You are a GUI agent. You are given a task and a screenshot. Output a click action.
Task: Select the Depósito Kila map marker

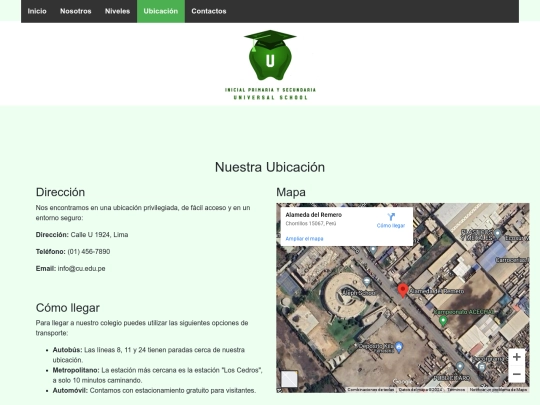[x=399, y=347]
